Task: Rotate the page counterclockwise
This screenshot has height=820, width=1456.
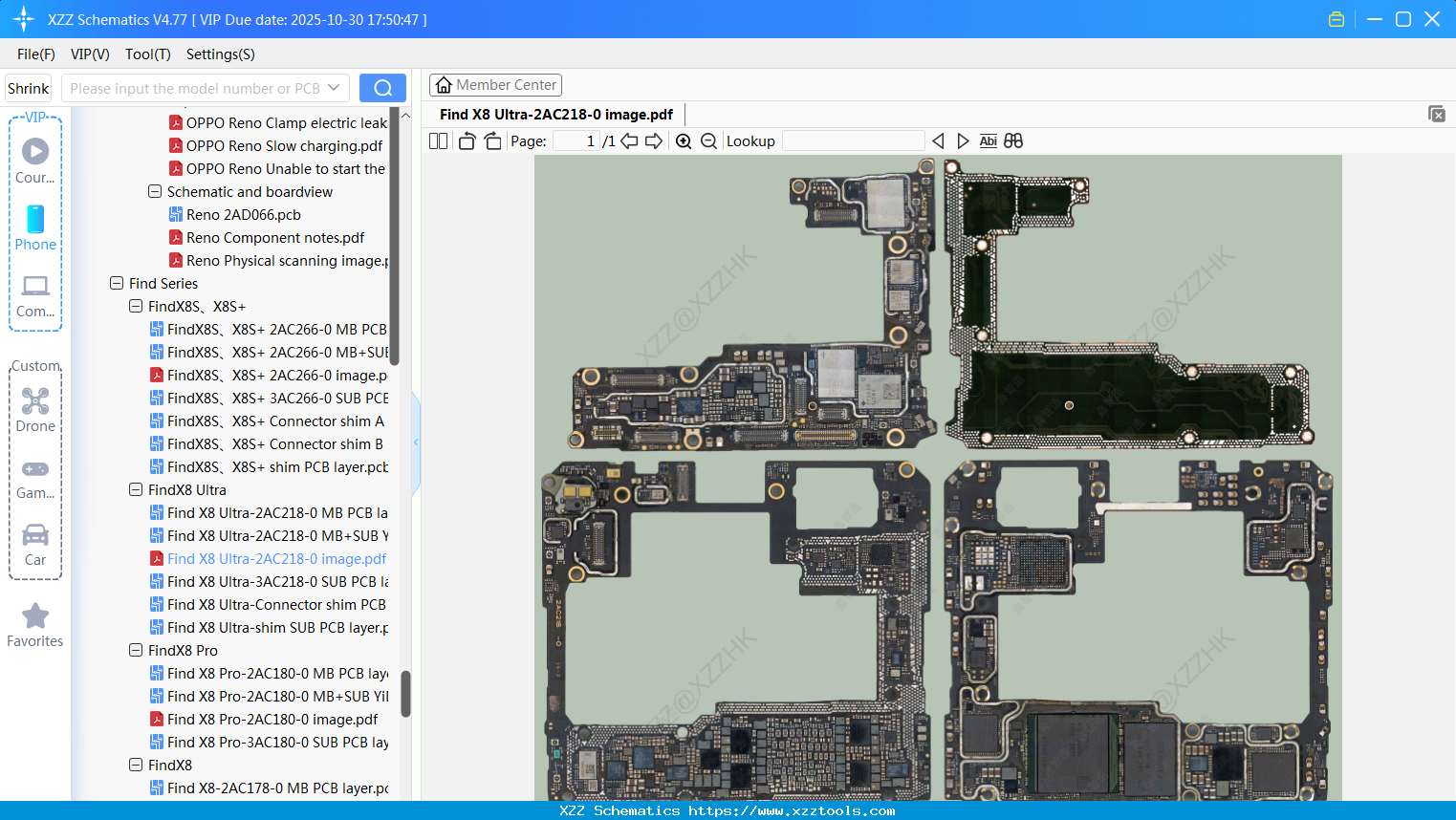Action: pyautogui.click(x=467, y=141)
